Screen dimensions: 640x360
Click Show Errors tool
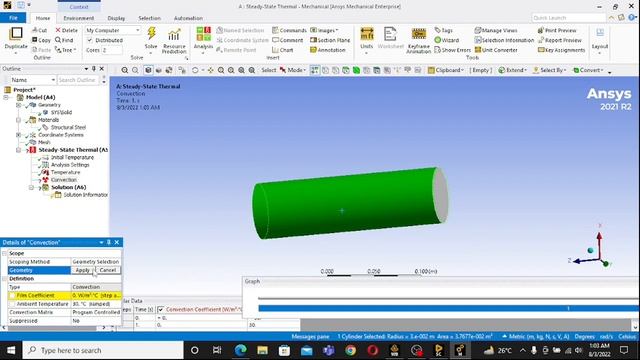452,50
